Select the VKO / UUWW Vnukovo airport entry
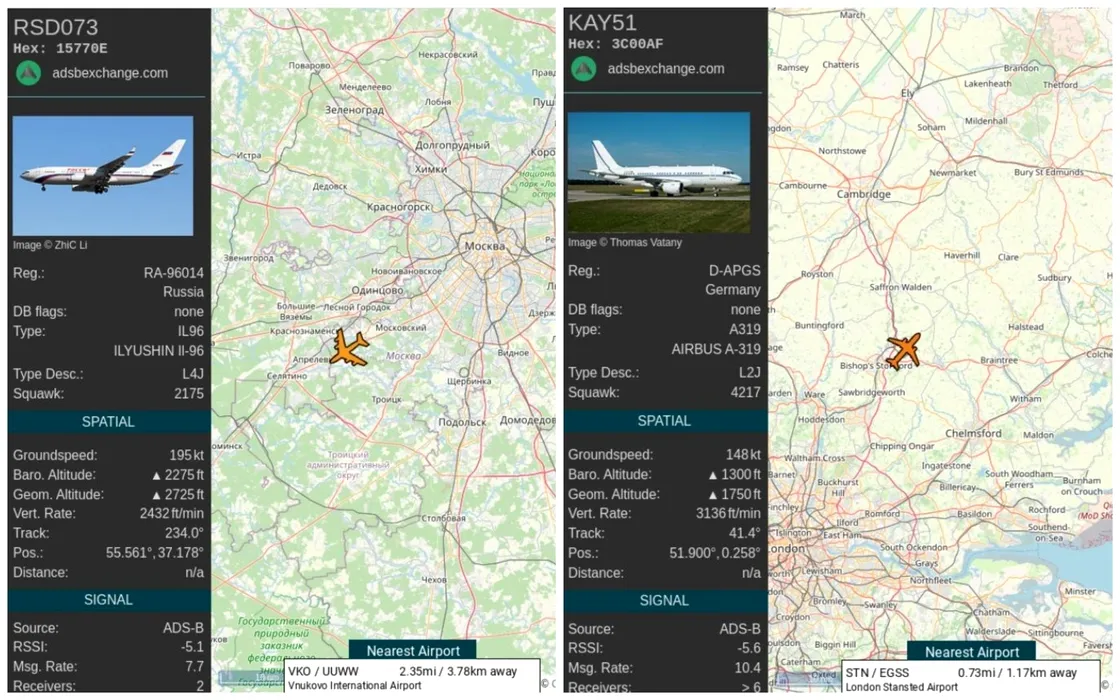 pos(412,677)
